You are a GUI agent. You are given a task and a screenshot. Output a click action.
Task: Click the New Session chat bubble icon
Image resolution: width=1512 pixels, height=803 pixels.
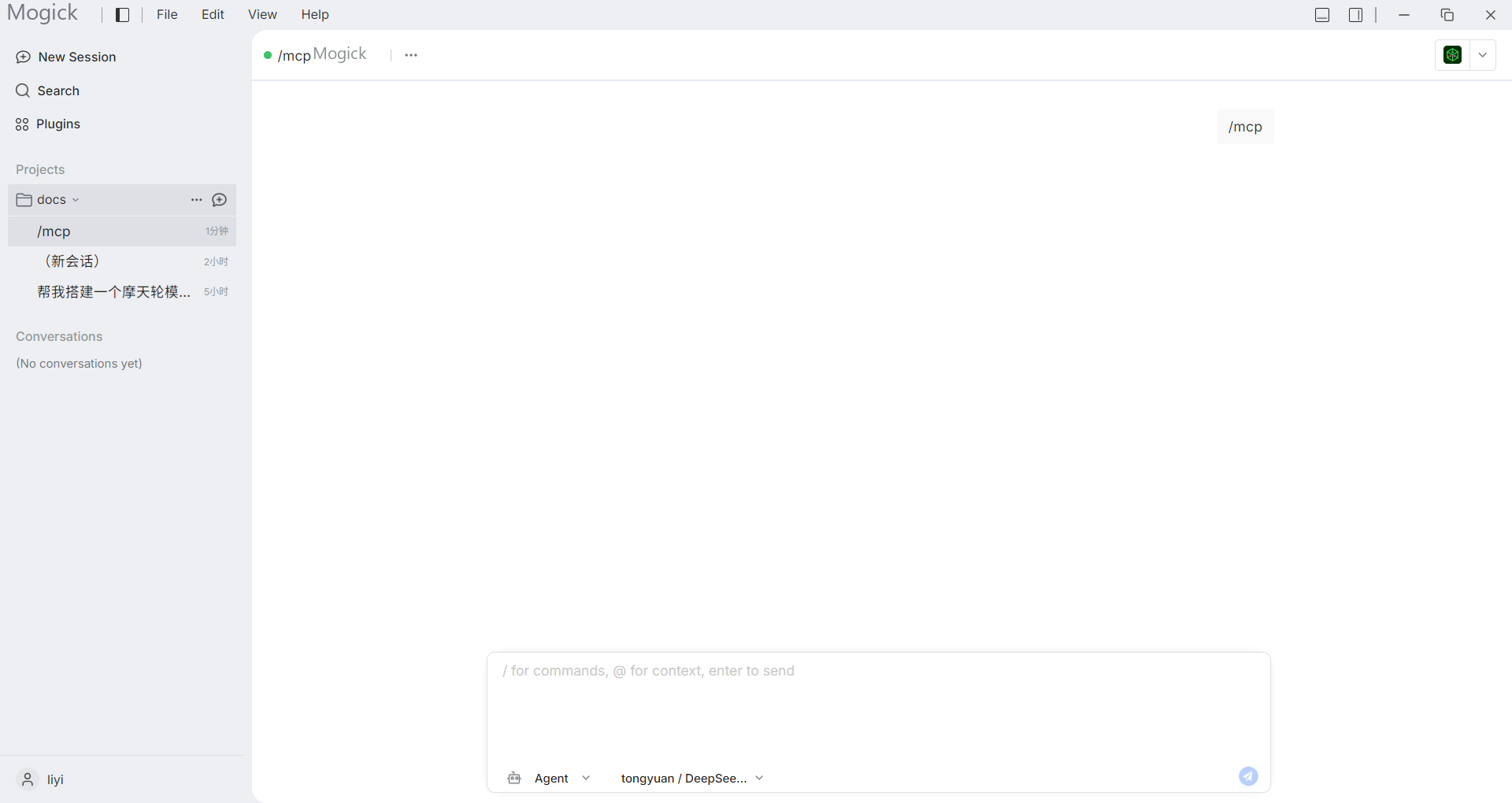[24, 57]
